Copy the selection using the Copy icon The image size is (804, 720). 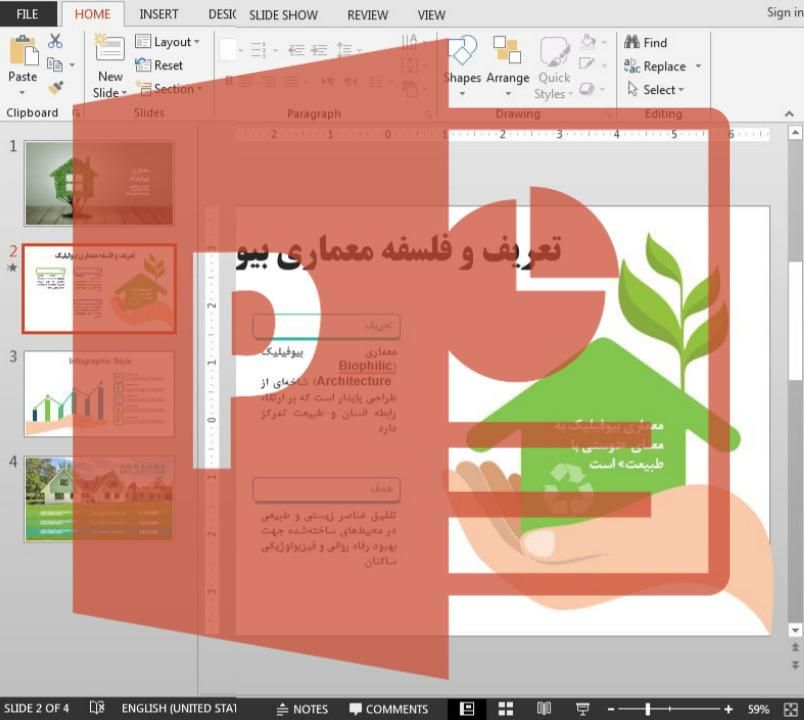pyautogui.click(x=54, y=65)
